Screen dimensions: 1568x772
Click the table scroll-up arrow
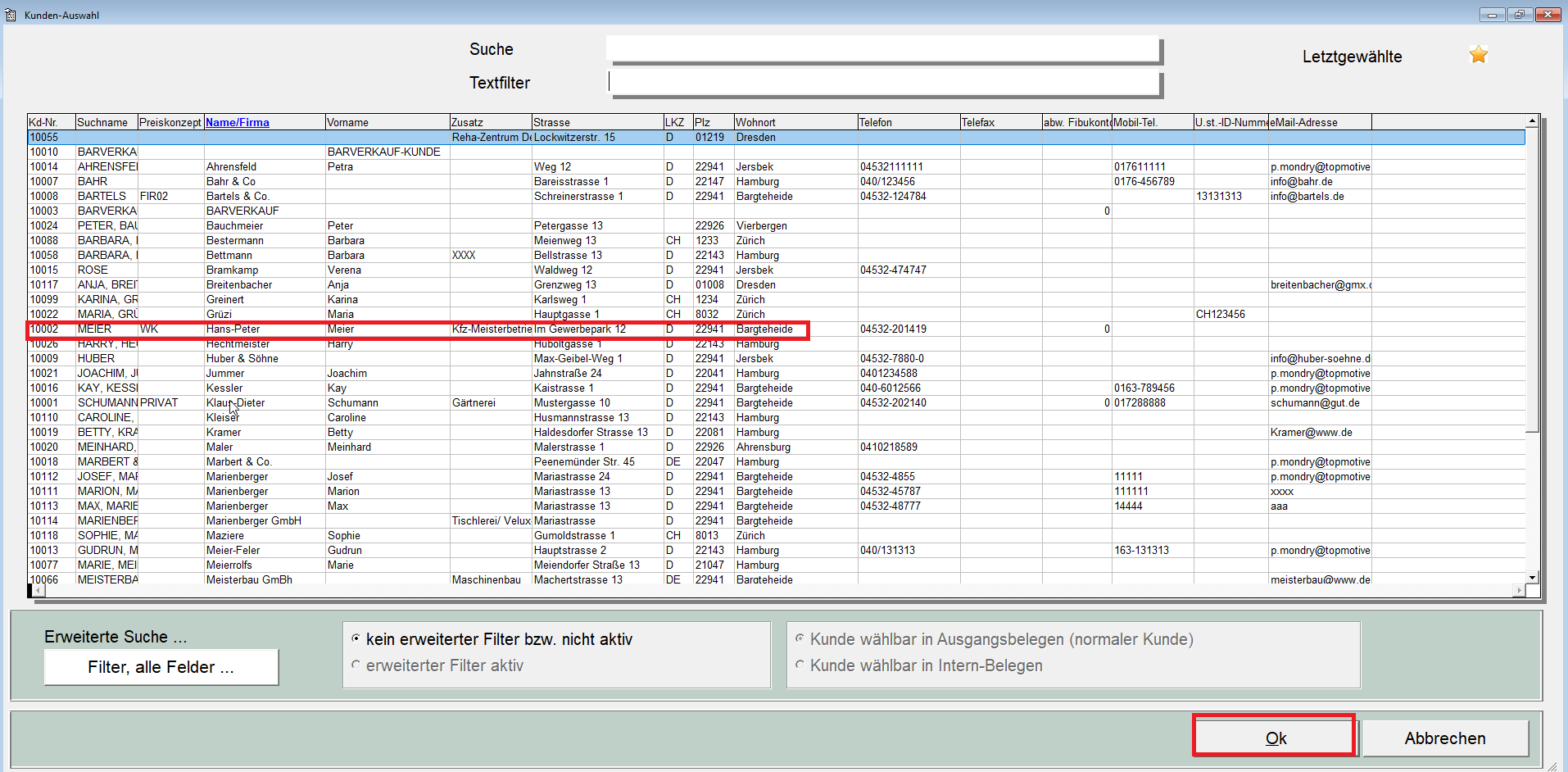click(x=1532, y=121)
